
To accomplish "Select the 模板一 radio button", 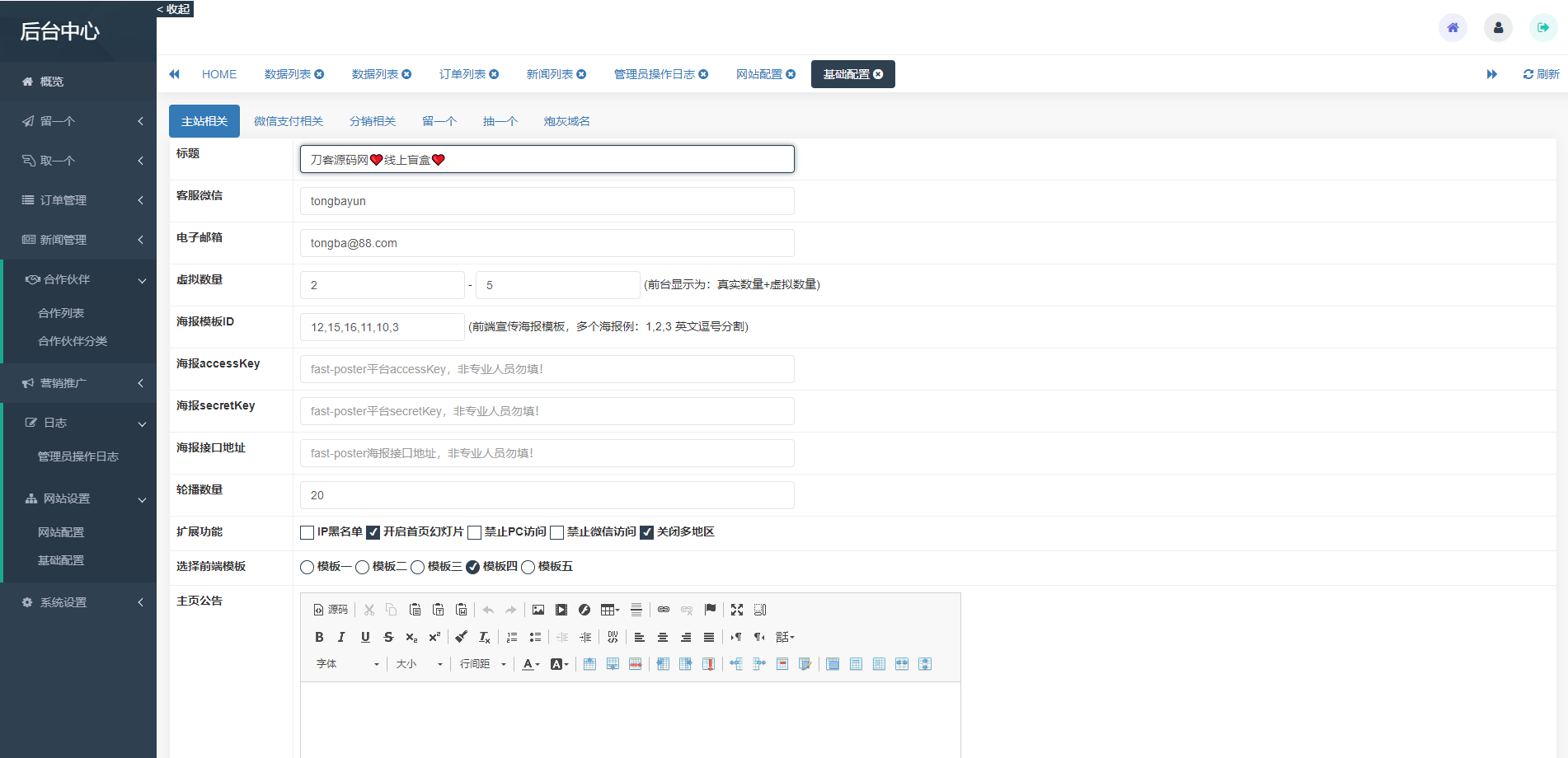I will 307,567.
